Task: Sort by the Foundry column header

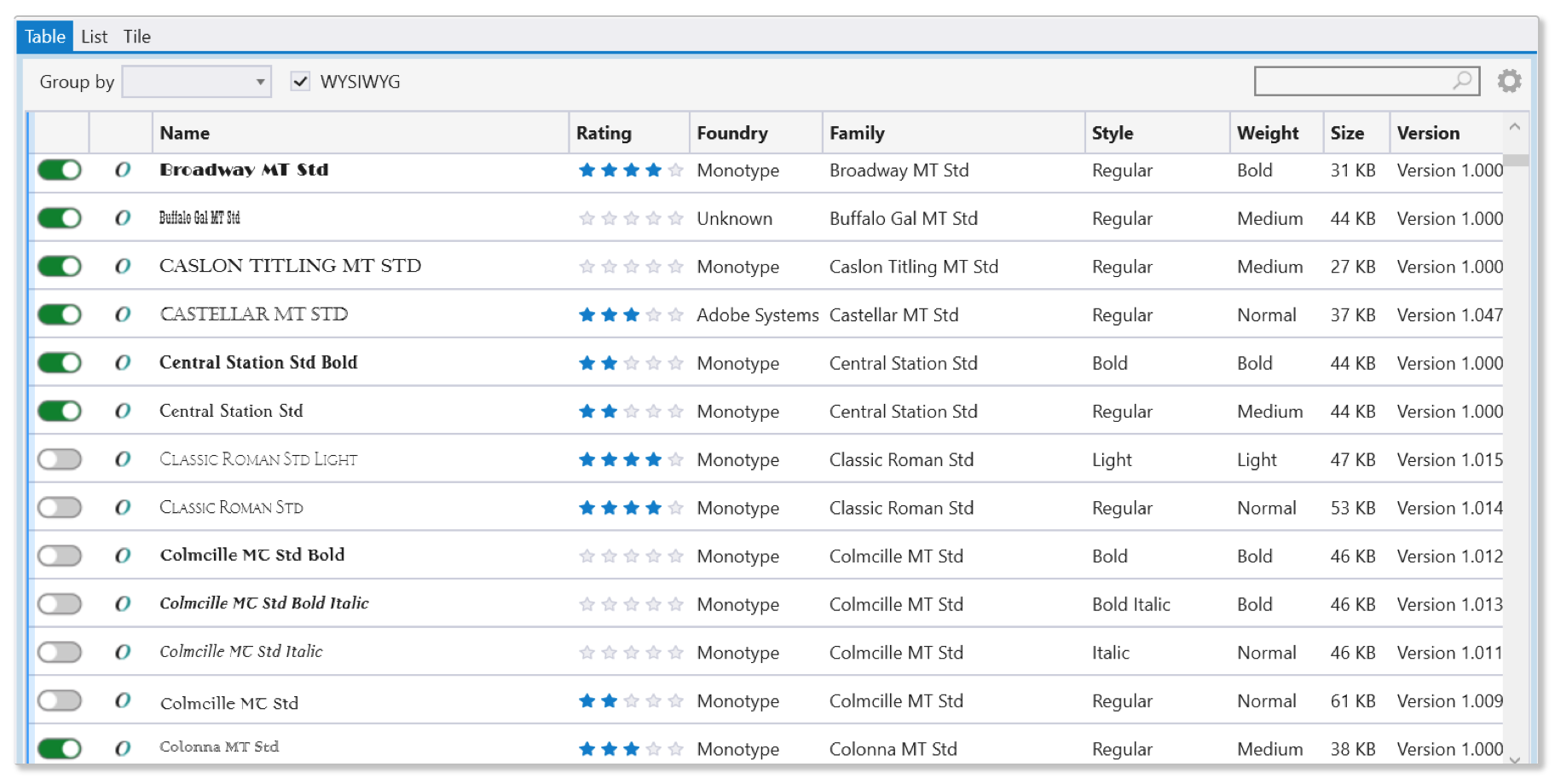Action: (x=756, y=133)
